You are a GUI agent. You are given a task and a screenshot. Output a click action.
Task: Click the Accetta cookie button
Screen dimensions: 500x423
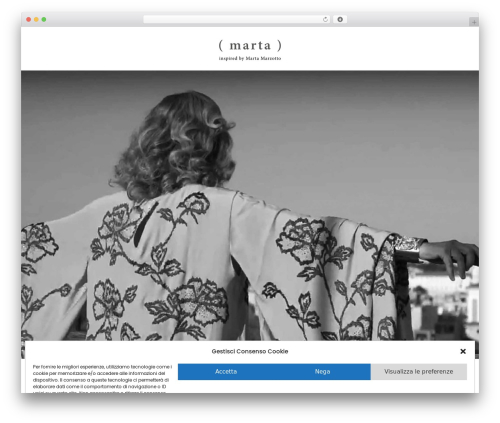click(x=226, y=371)
